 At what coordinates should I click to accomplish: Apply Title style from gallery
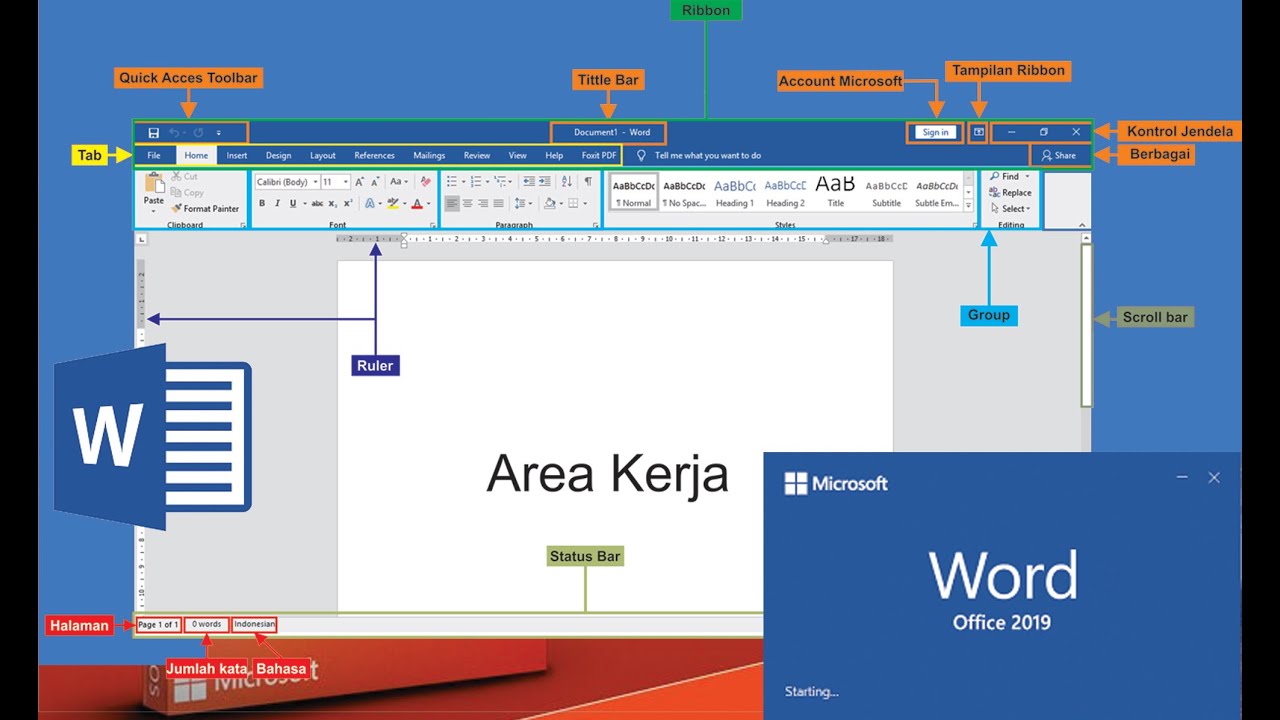[x=835, y=192]
